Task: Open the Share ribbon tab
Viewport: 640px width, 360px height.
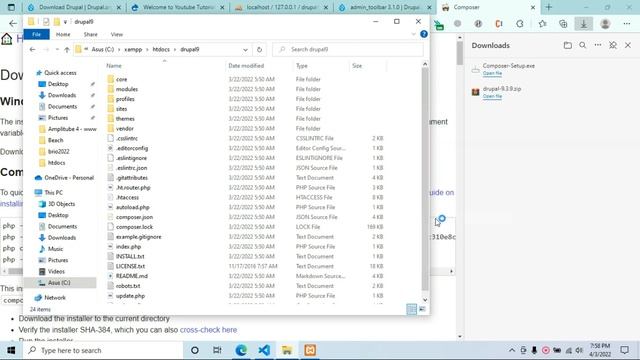Action: tap(91, 35)
